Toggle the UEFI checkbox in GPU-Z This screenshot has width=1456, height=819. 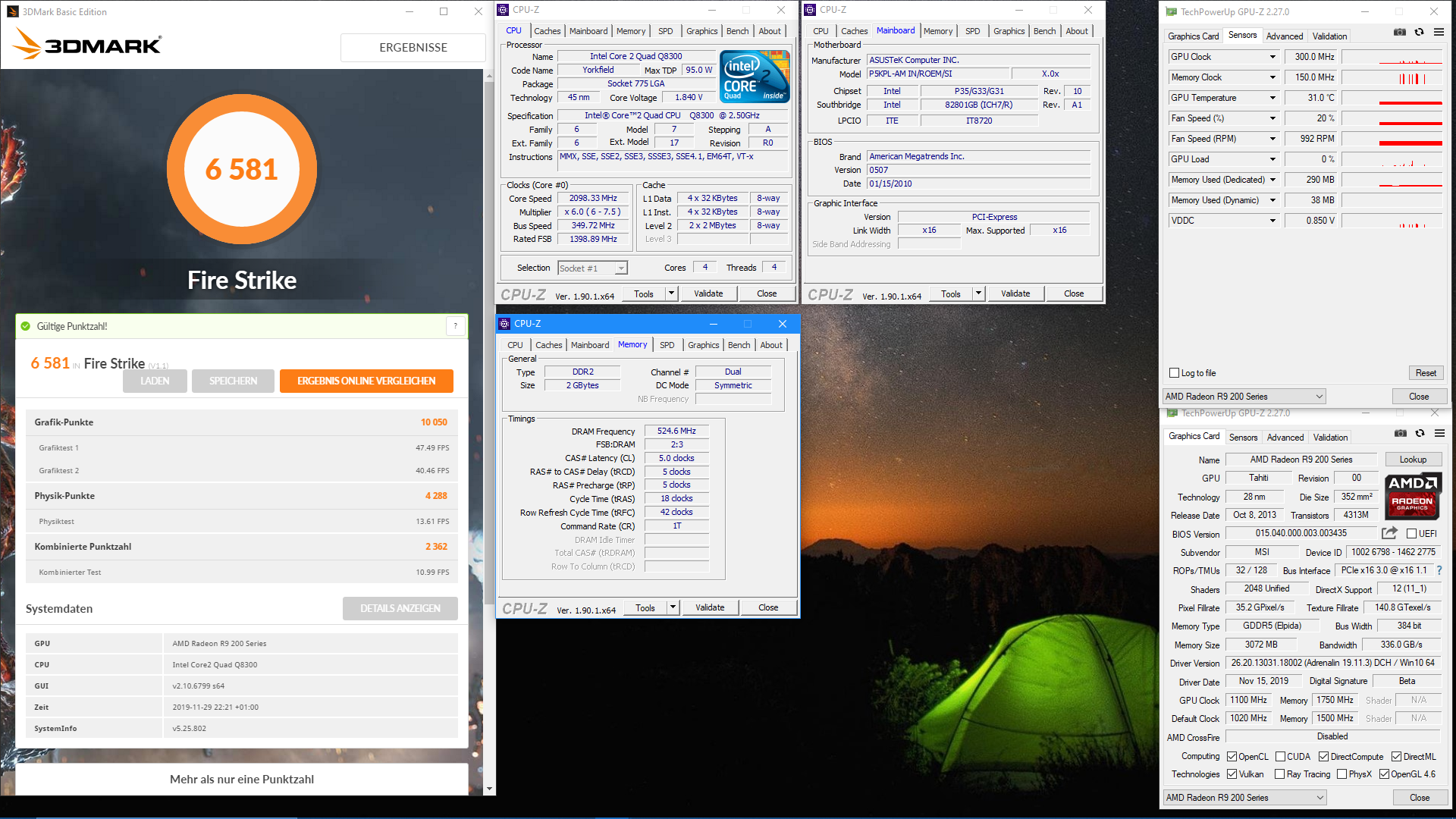click(1411, 534)
